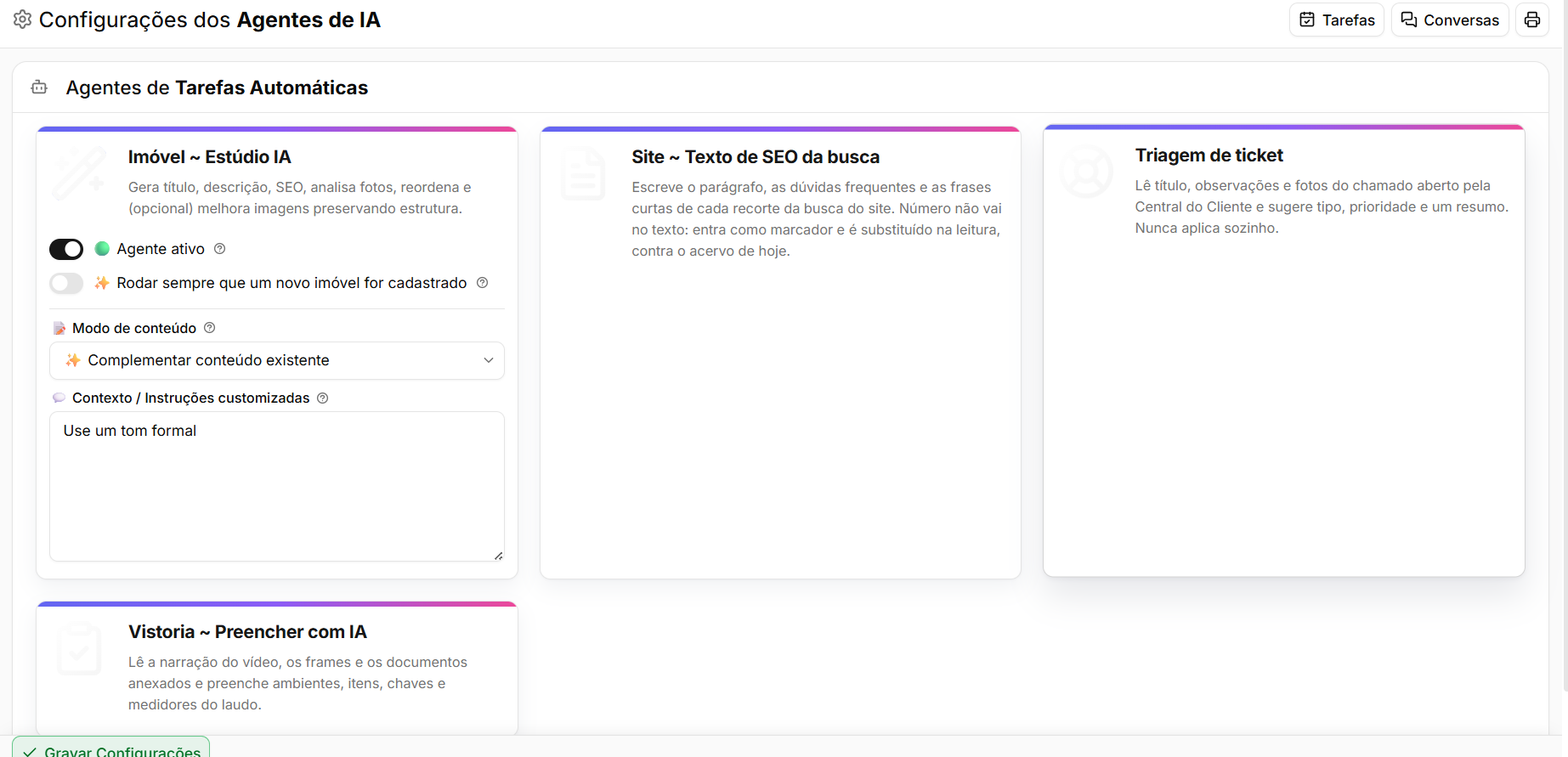Screen dimensions: 1568x757
Task: Click the Modo de conteúdo label
Action: coord(134,328)
